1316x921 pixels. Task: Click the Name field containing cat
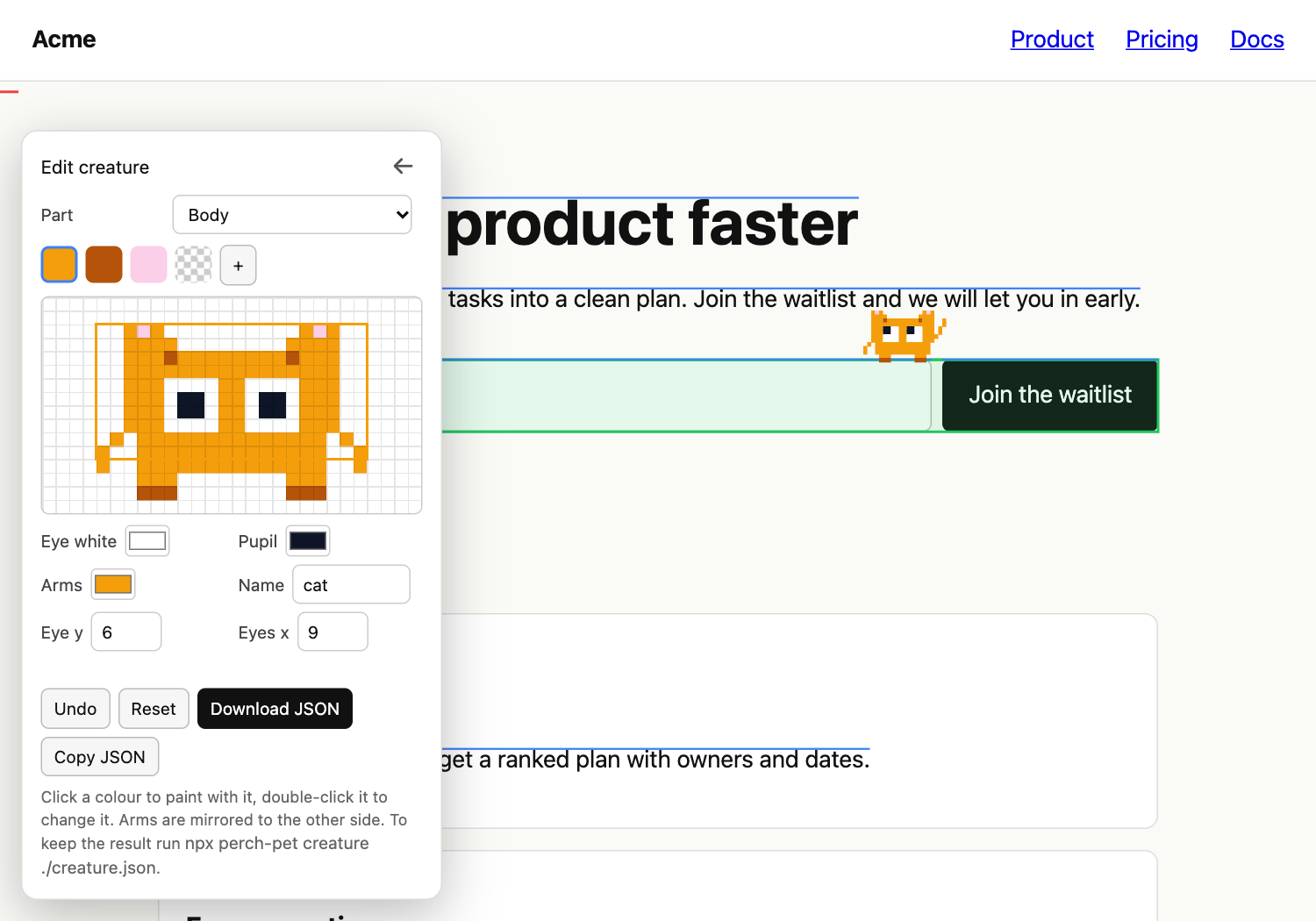point(351,585)
